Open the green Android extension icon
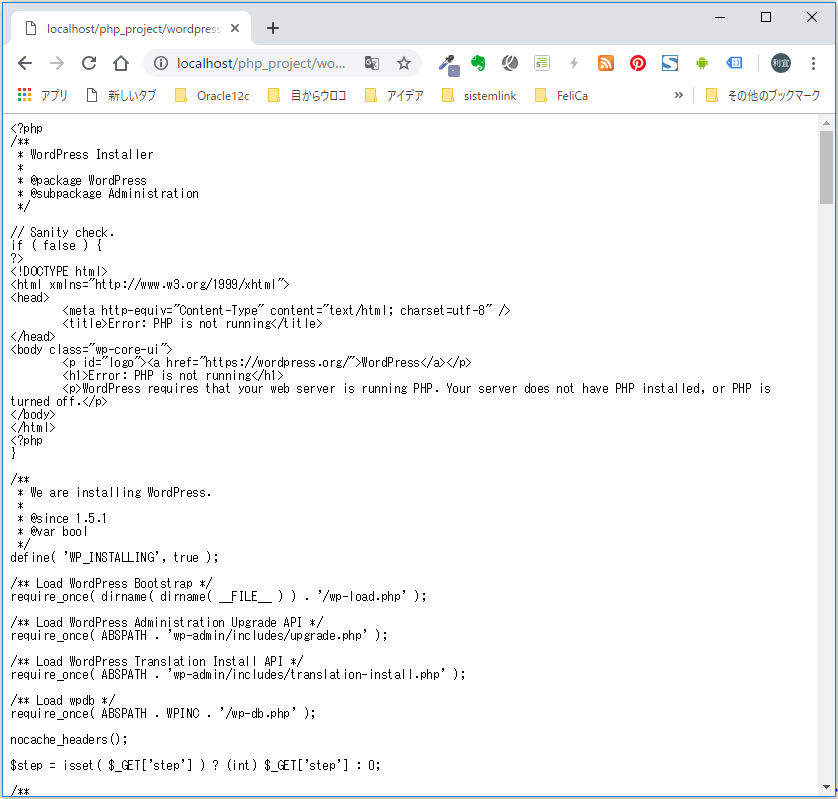This screenshot has height=799, width=838. pyautogui.click(x=702, y=64)
